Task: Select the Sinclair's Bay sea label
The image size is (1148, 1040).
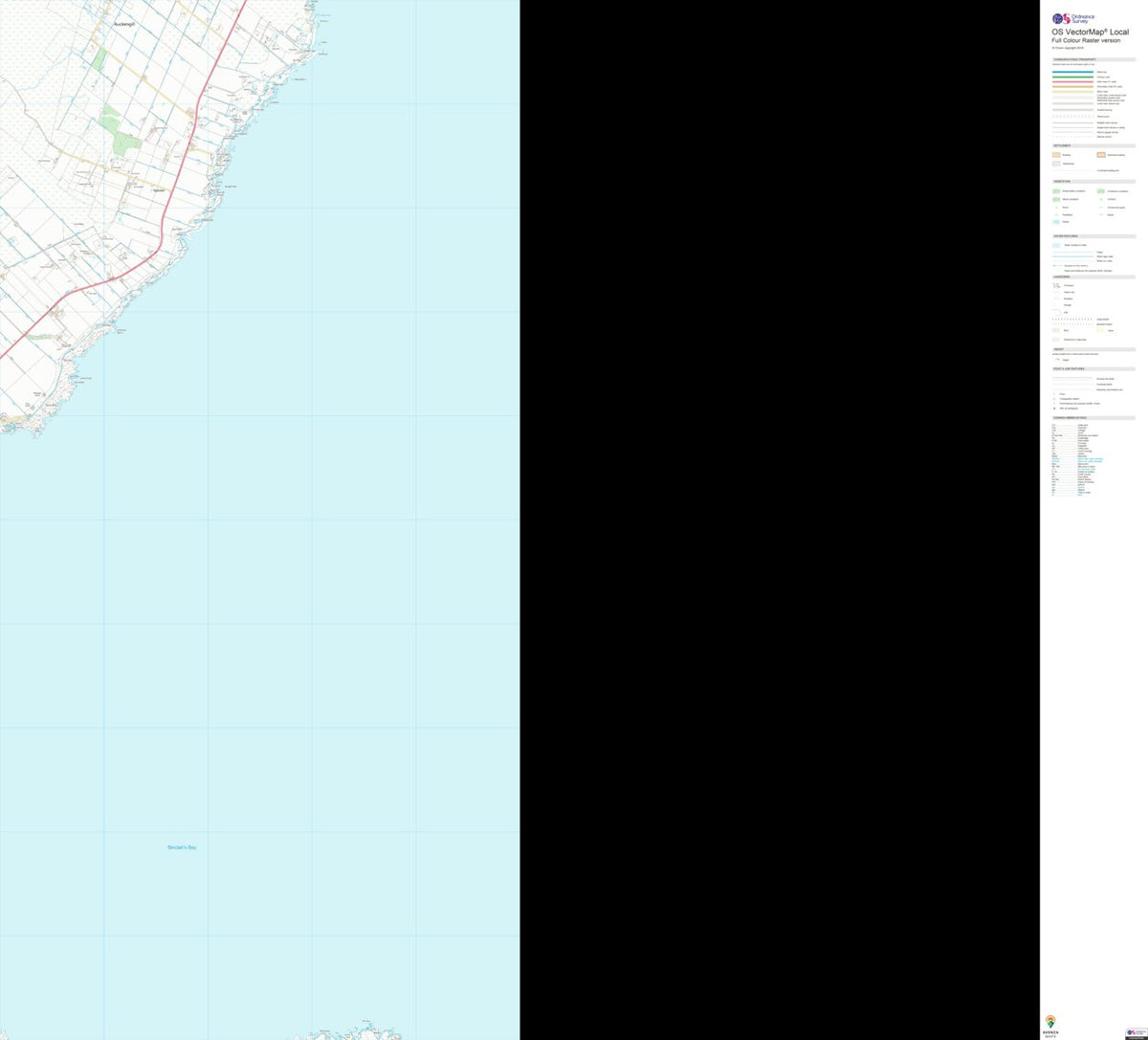Action: tap(182, 848)
